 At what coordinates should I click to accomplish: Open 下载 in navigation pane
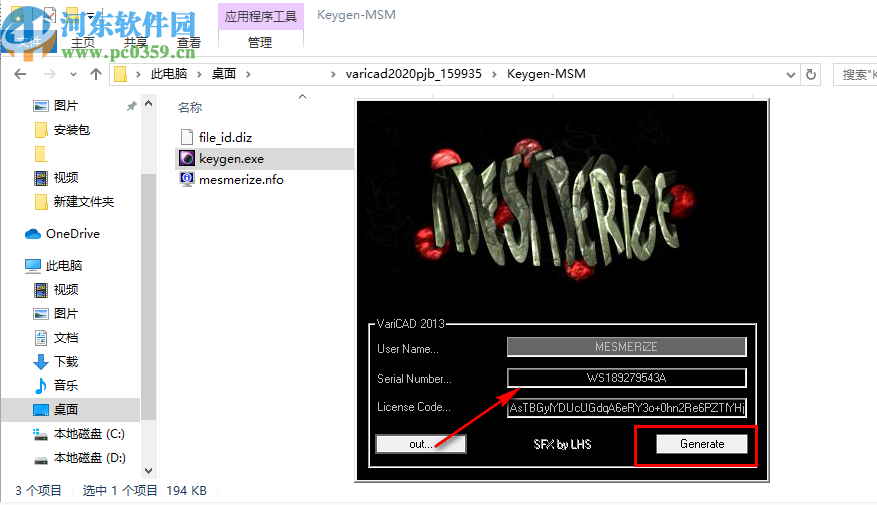pyautogui.click(x=65, y=362)
